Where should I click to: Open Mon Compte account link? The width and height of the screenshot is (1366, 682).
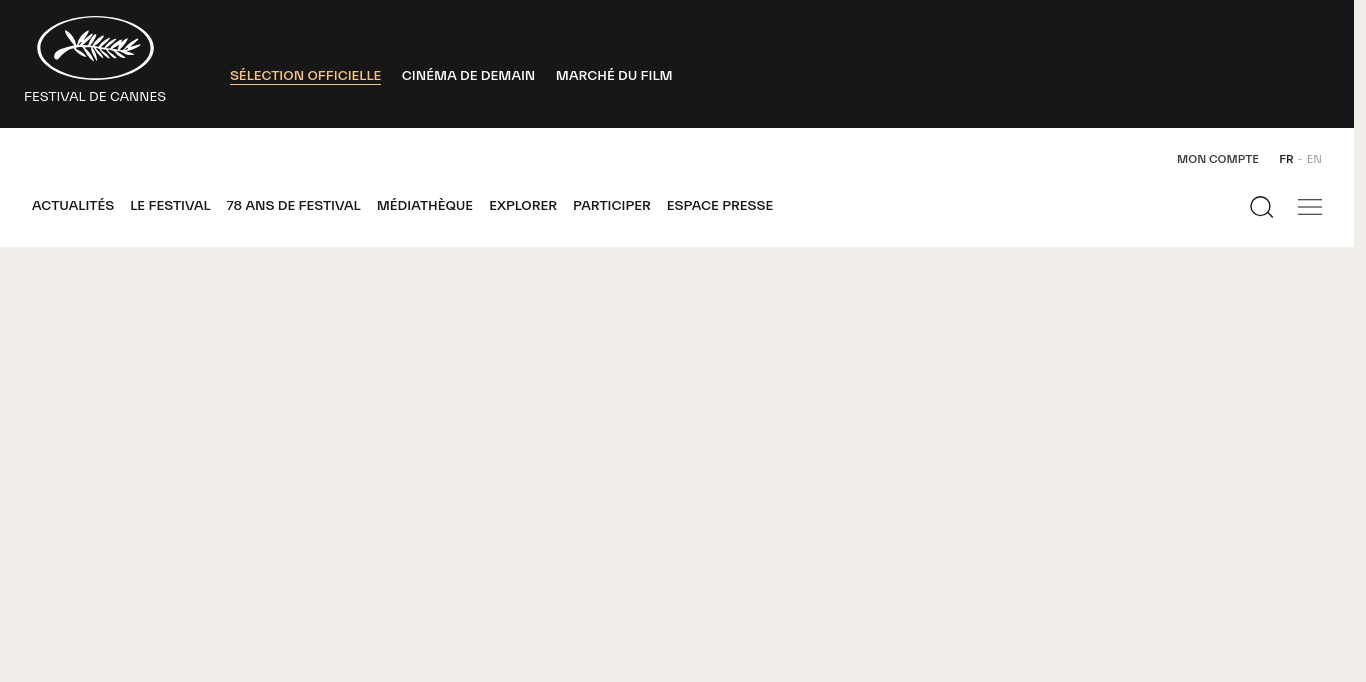pos(1217,159)
